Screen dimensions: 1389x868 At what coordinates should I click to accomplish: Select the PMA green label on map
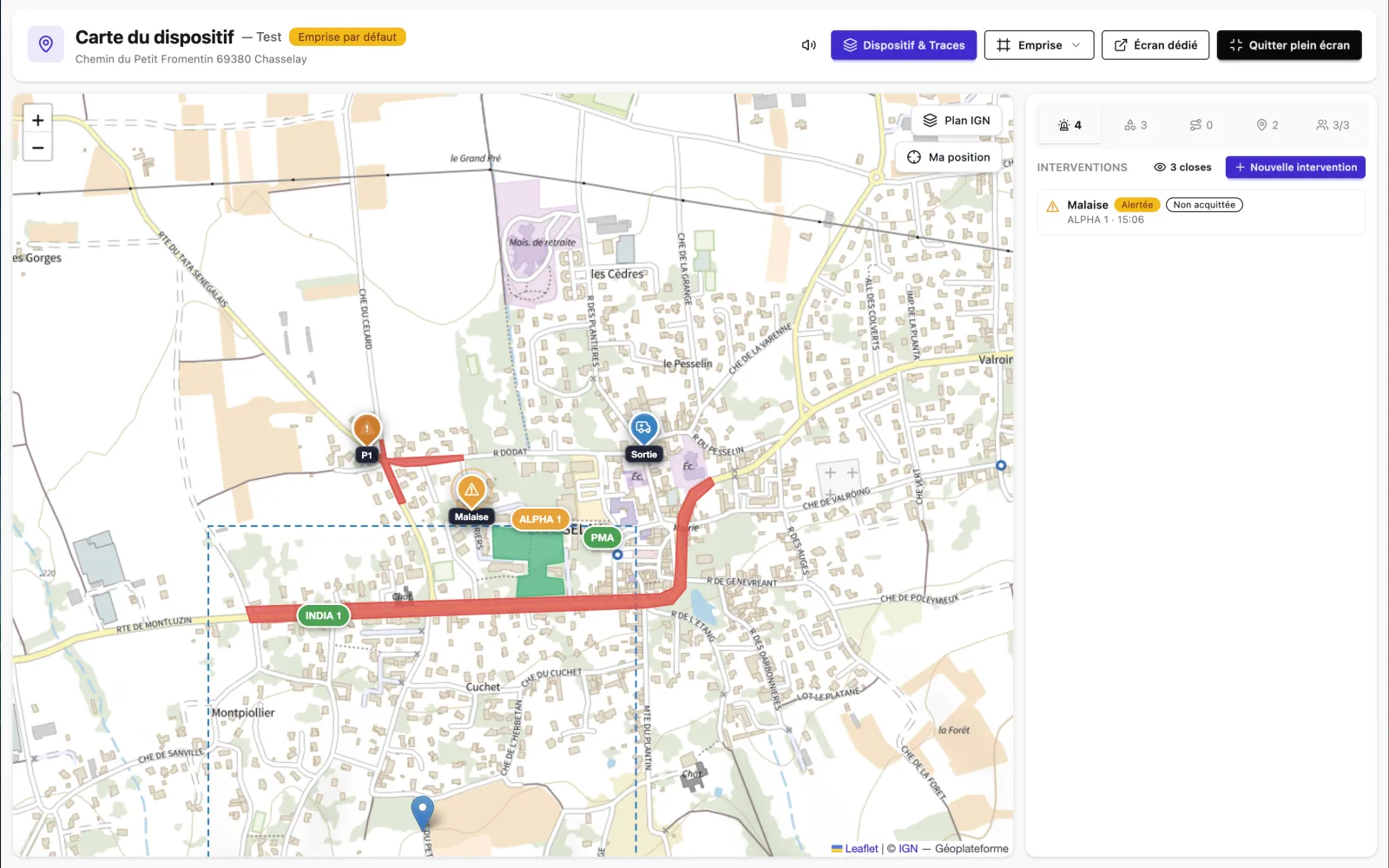(602, 537)
